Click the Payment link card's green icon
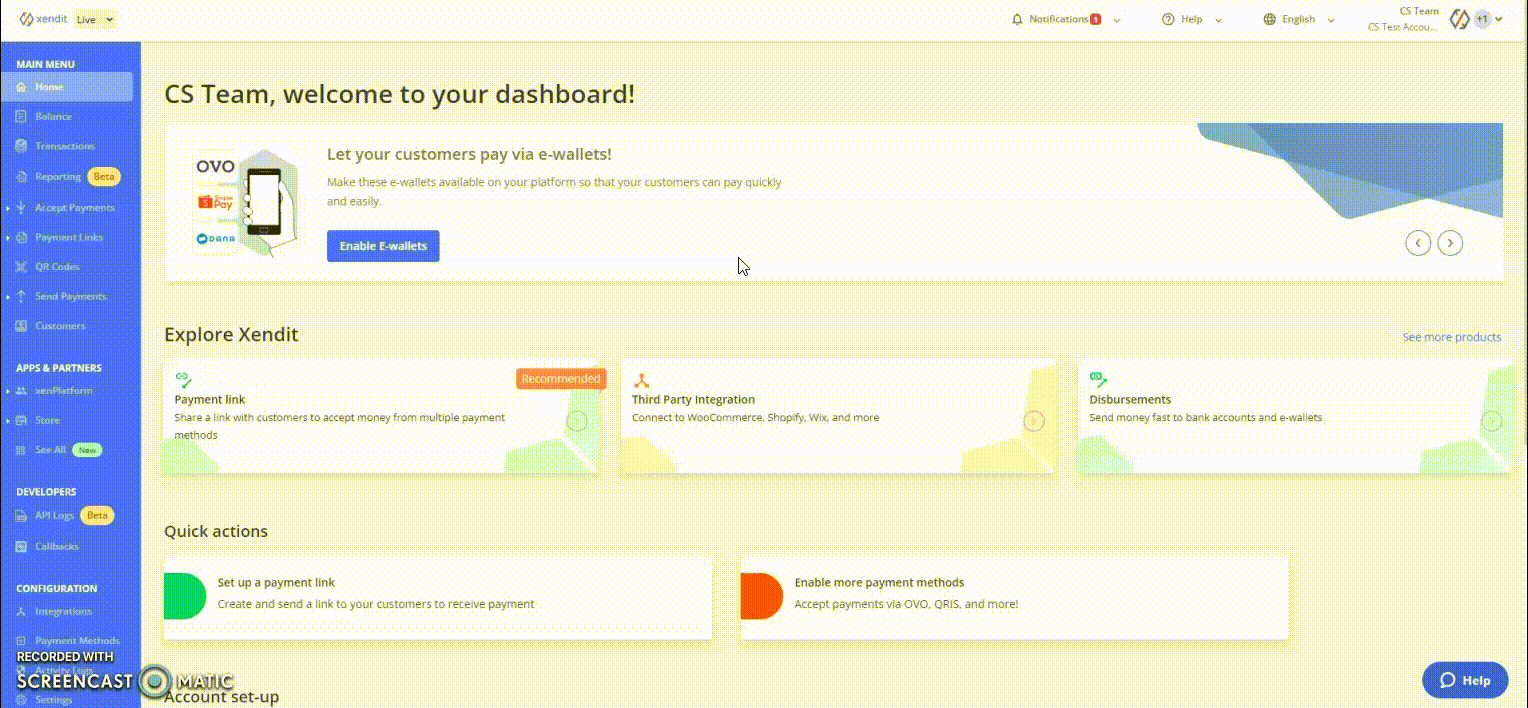This screenshot has height=708, width=1528. [183, 379]
